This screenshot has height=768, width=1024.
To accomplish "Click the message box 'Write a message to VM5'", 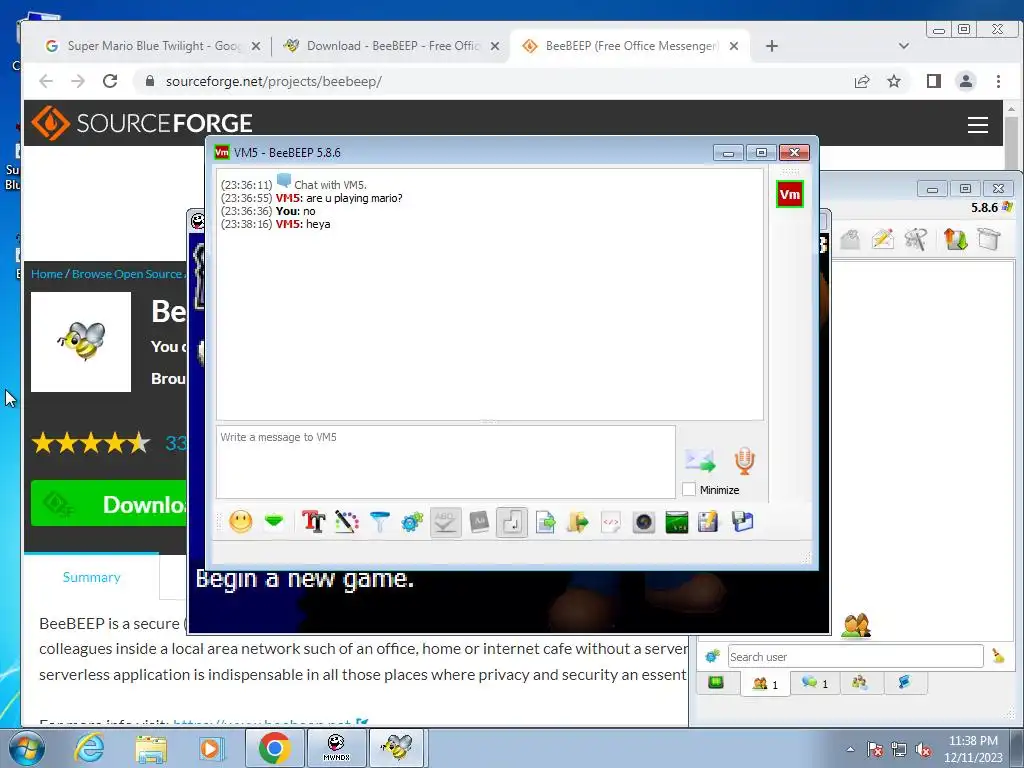I will coord(445,462).
